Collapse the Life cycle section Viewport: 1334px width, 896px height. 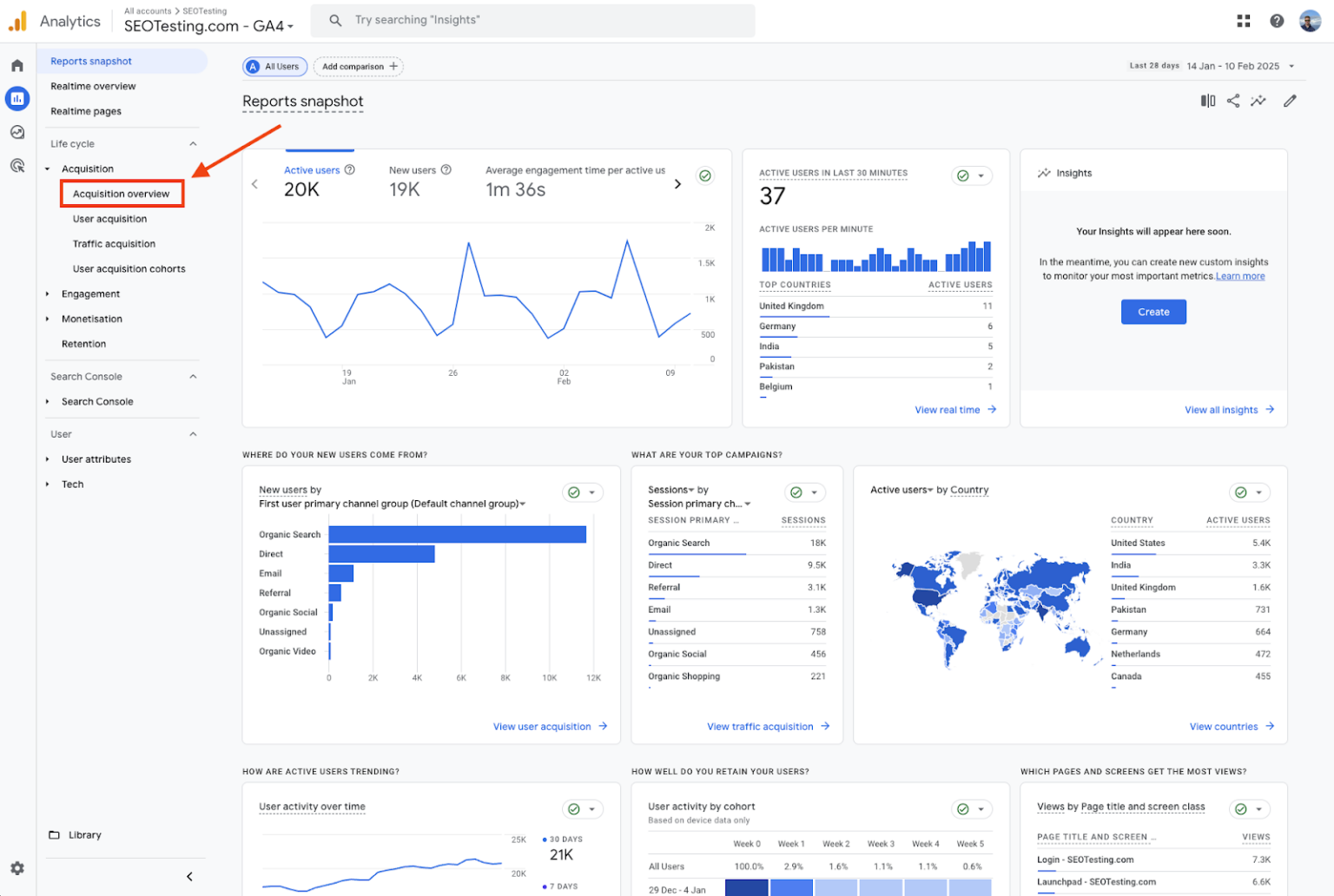tap(193, 143)
